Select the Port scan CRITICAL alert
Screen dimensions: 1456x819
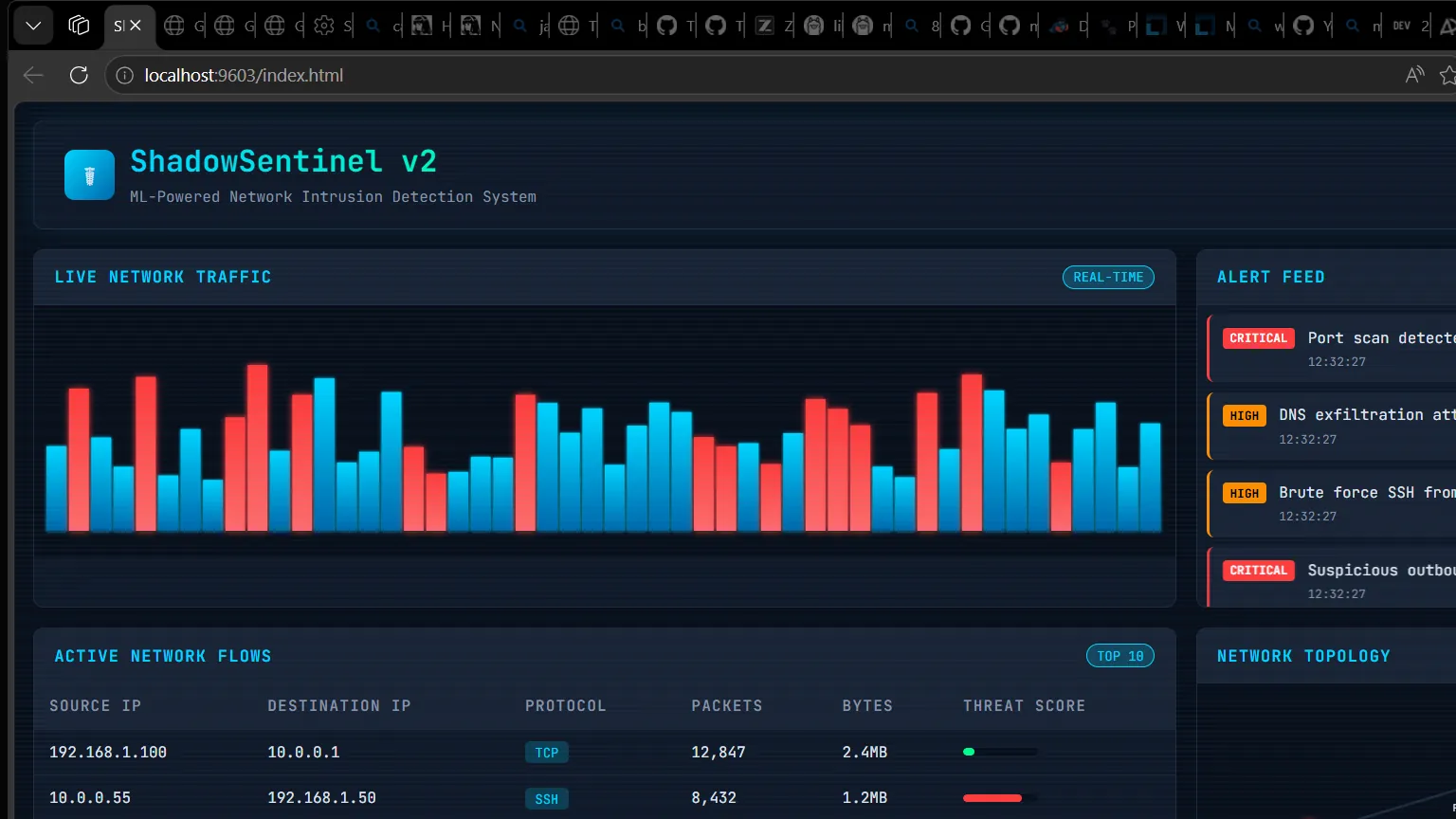[x=1332, y=348]
